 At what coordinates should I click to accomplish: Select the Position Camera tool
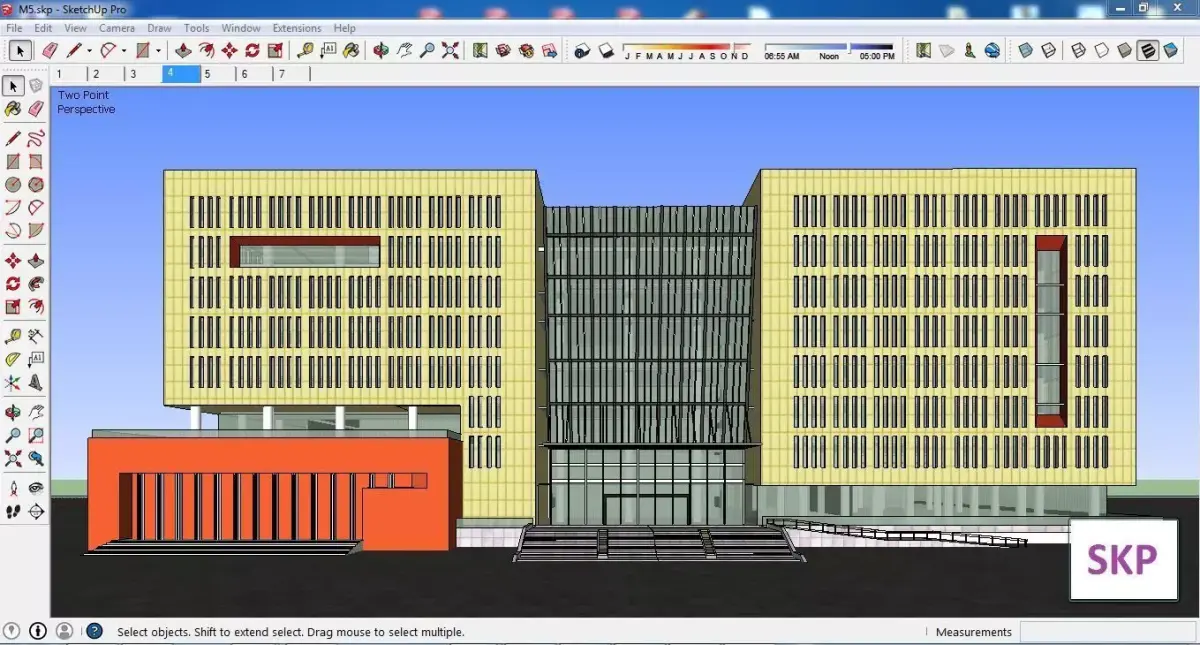click(13, 488)
